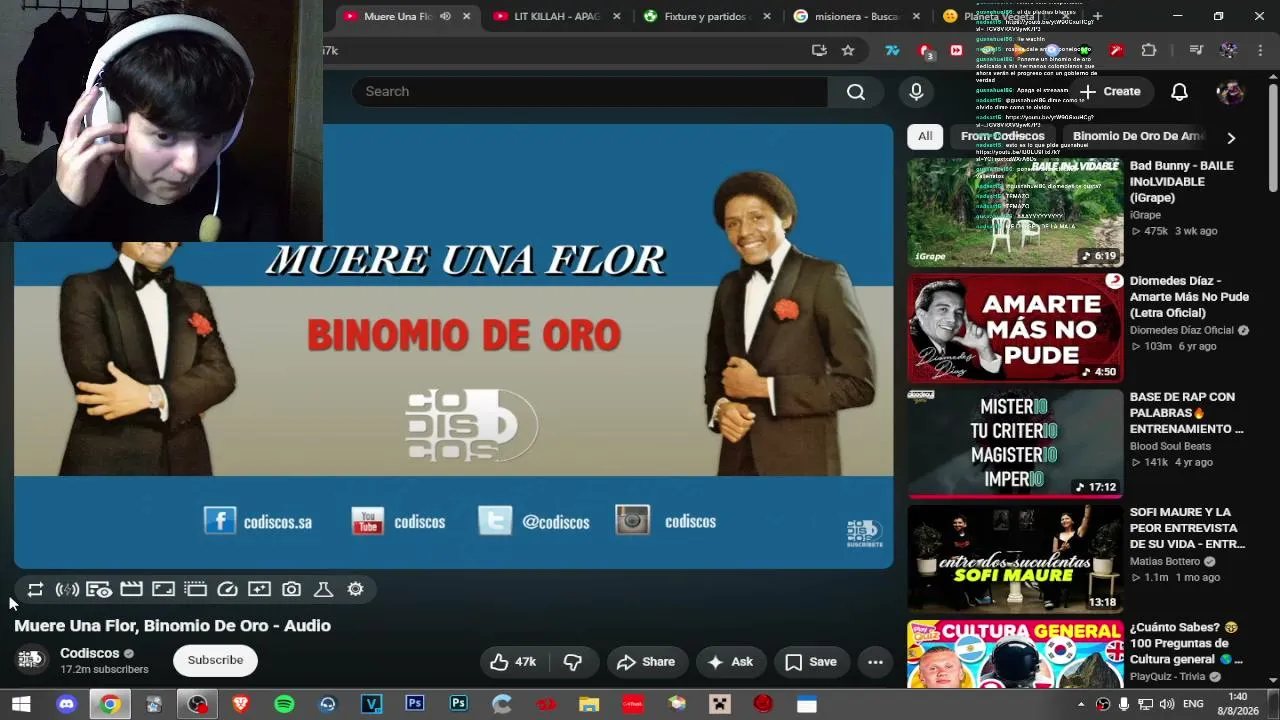Expand more filter chips with right arrow
Viewport: 1280px width, 720px height.
pos(1231,137)
